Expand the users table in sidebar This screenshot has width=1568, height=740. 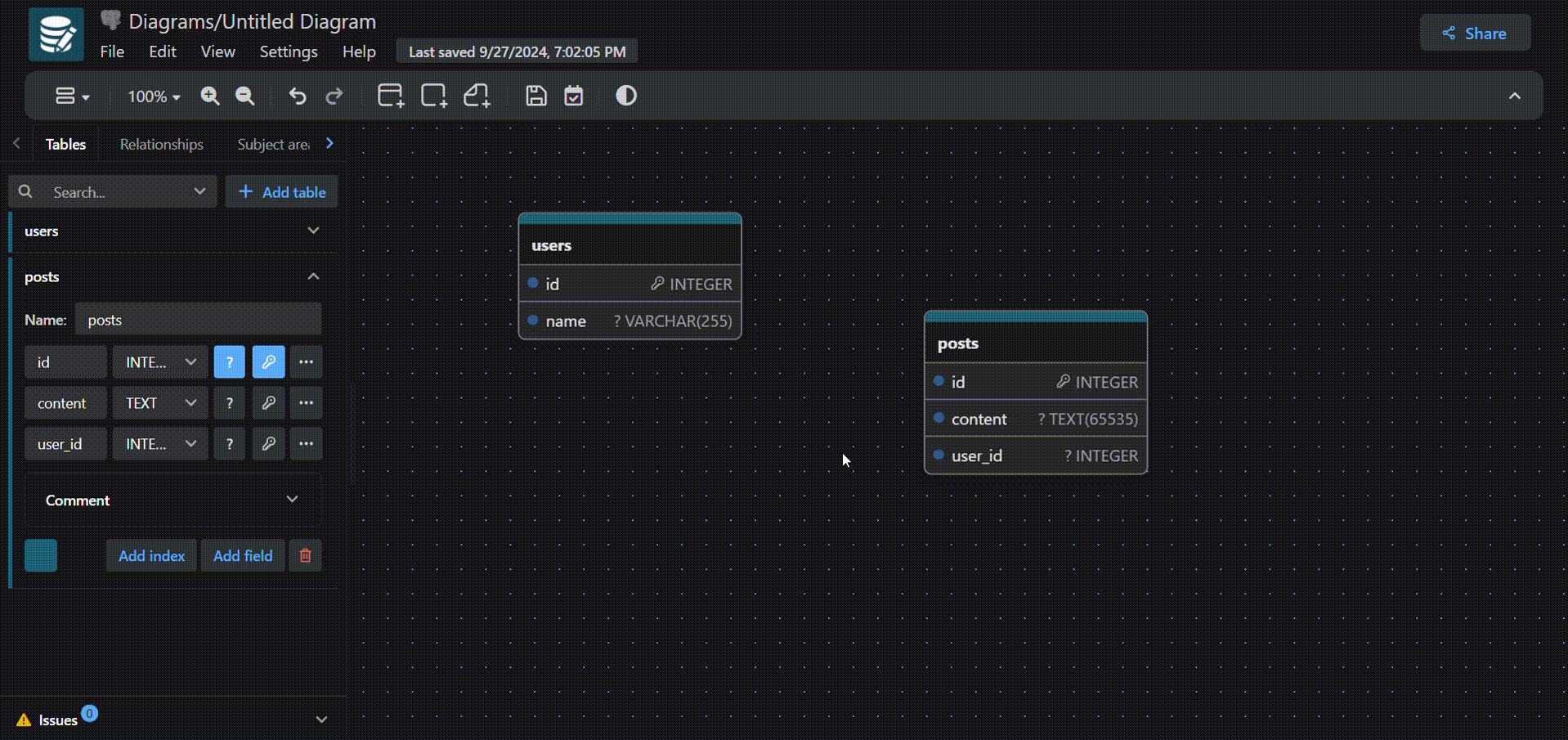tap(313, 231)
